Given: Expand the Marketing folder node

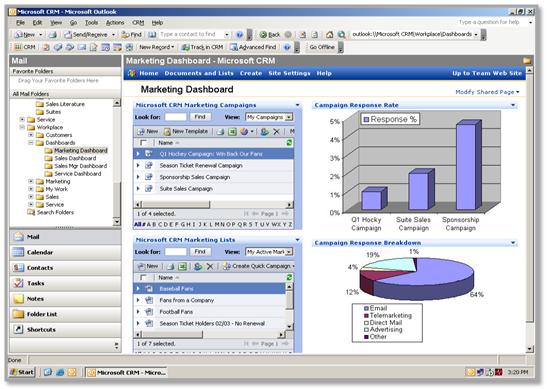Looking at the screenshot, I should [31, 181].
